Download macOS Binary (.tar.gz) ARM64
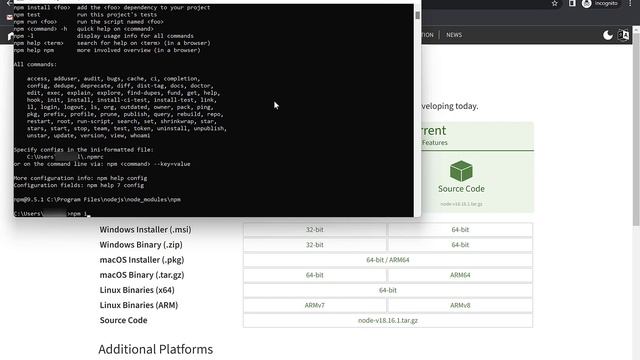 pos(460,275)
